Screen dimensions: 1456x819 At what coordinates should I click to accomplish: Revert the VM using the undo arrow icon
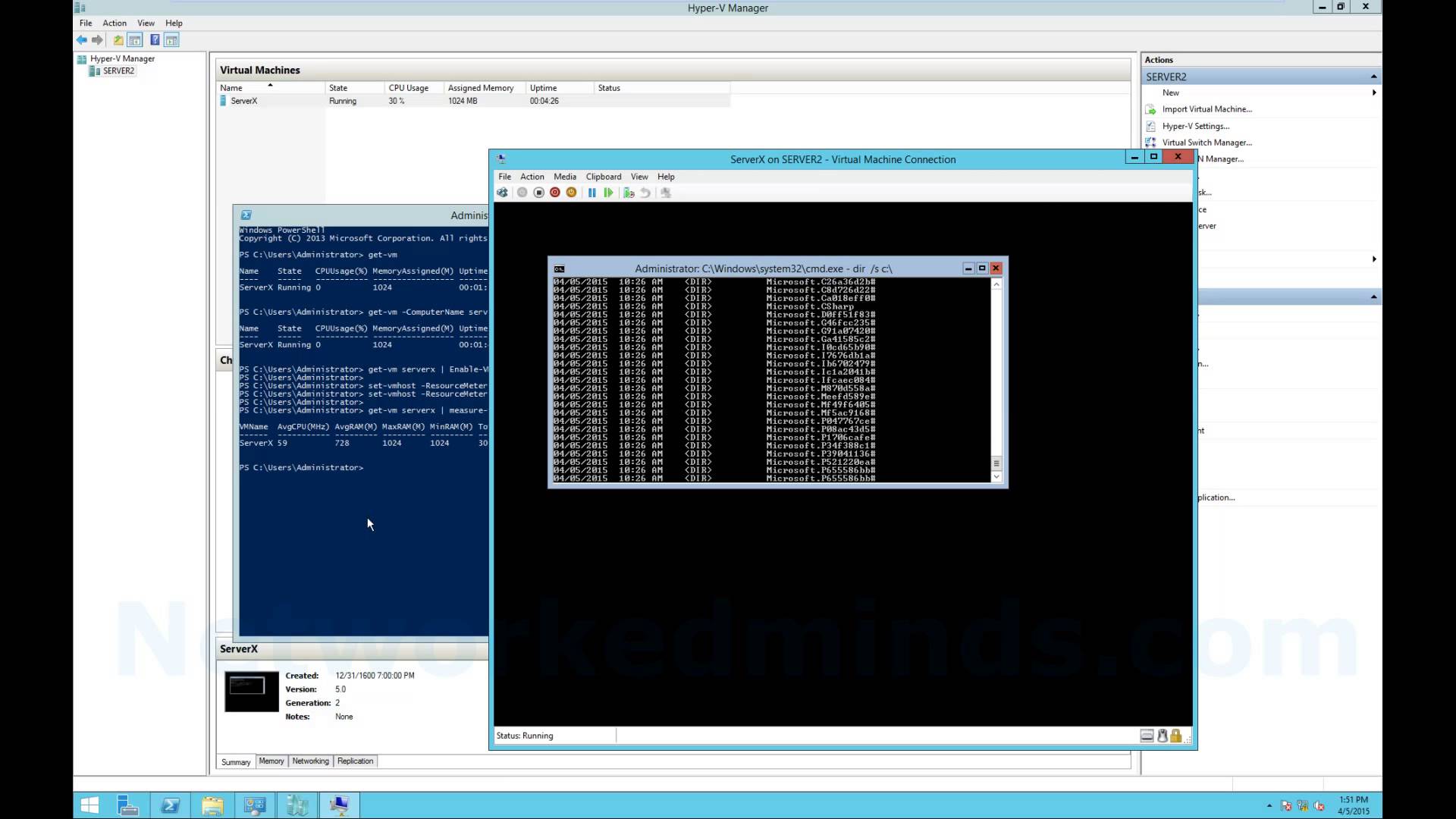(645, 193)
